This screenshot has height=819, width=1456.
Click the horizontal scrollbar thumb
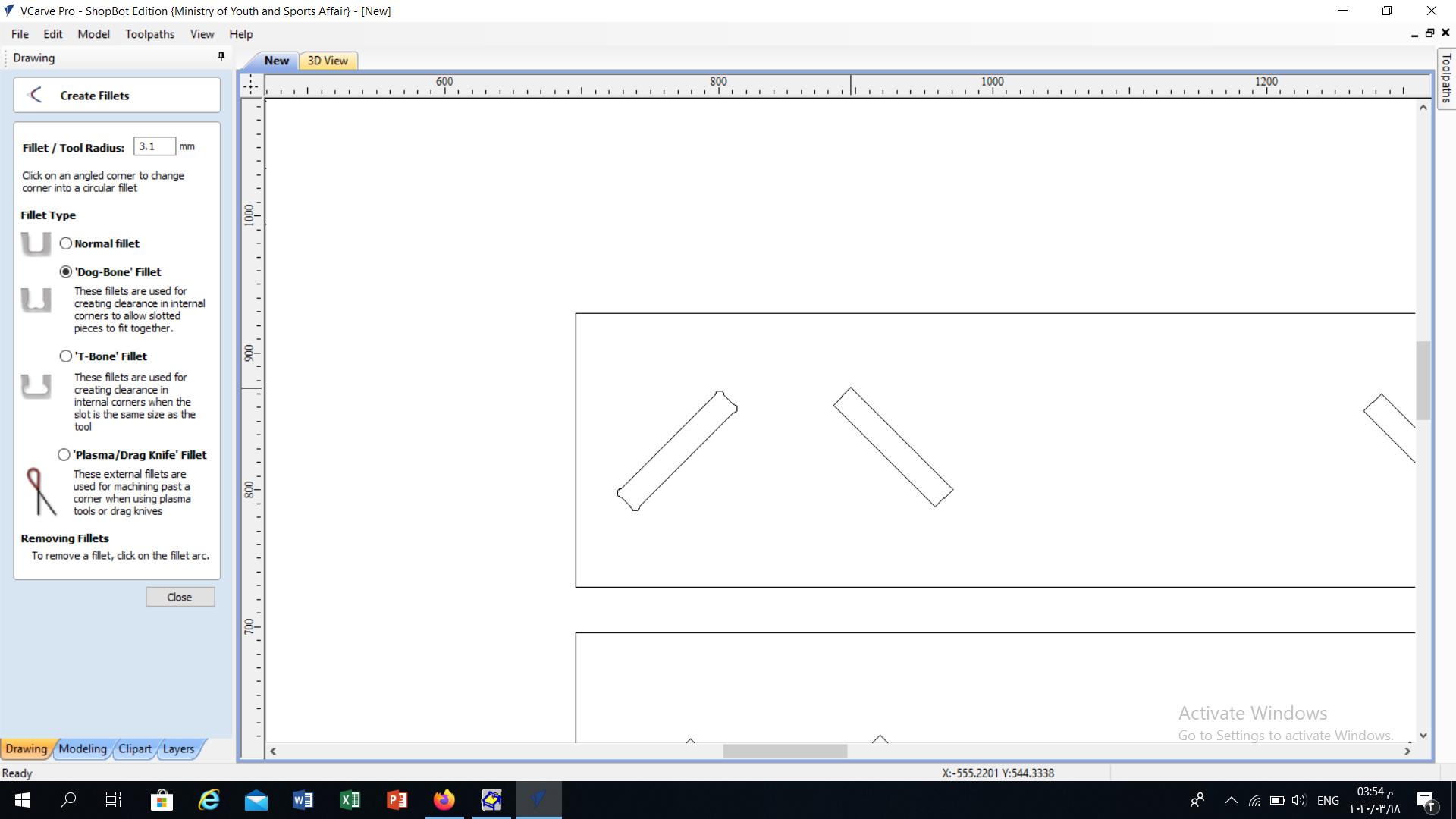click(784, 751)
